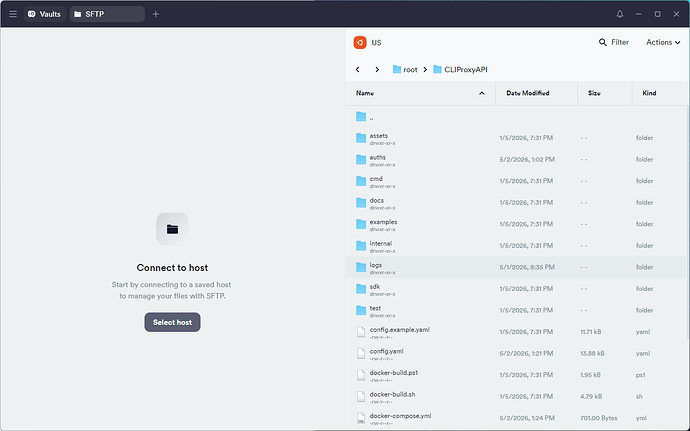Select the internal folder icon
The height and width of the screenshot is (431, 690).
[361, 246]
